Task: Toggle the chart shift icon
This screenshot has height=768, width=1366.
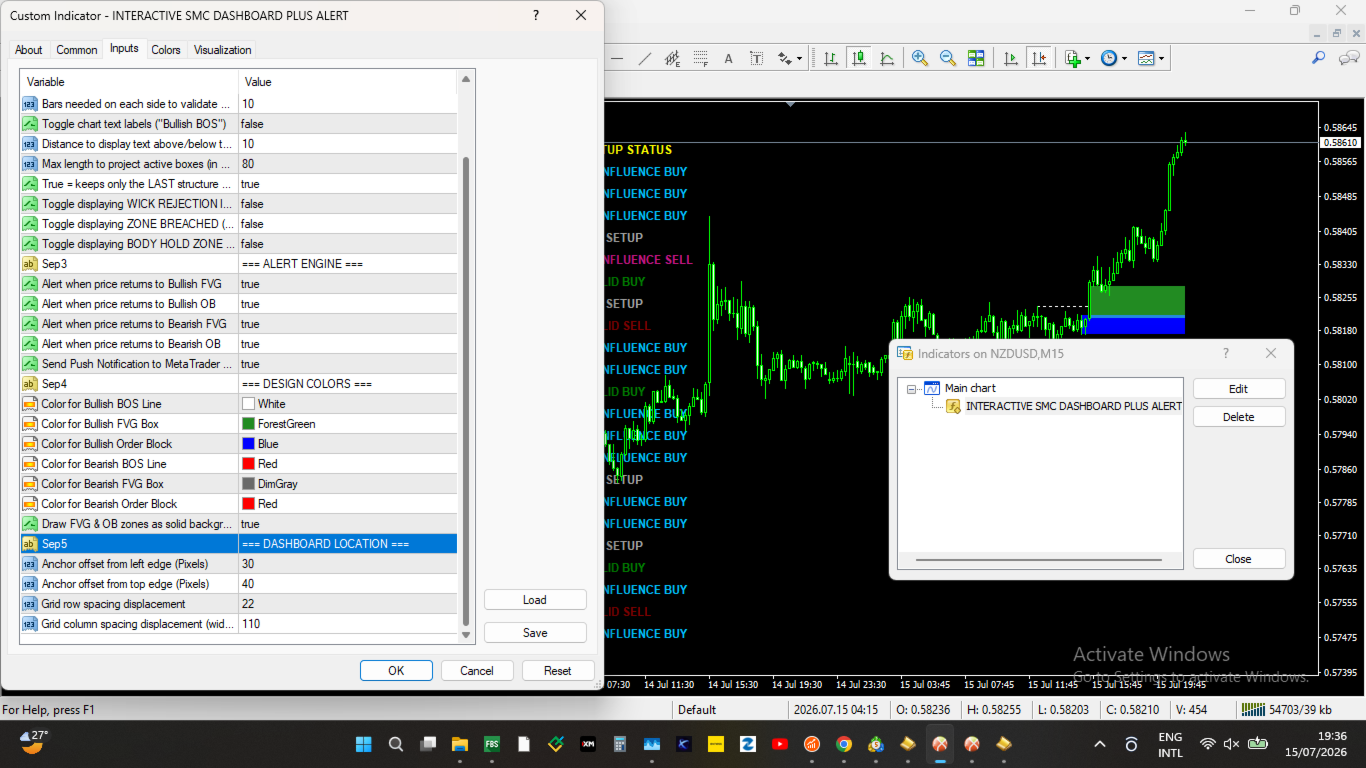Action: coord(1040,58)
